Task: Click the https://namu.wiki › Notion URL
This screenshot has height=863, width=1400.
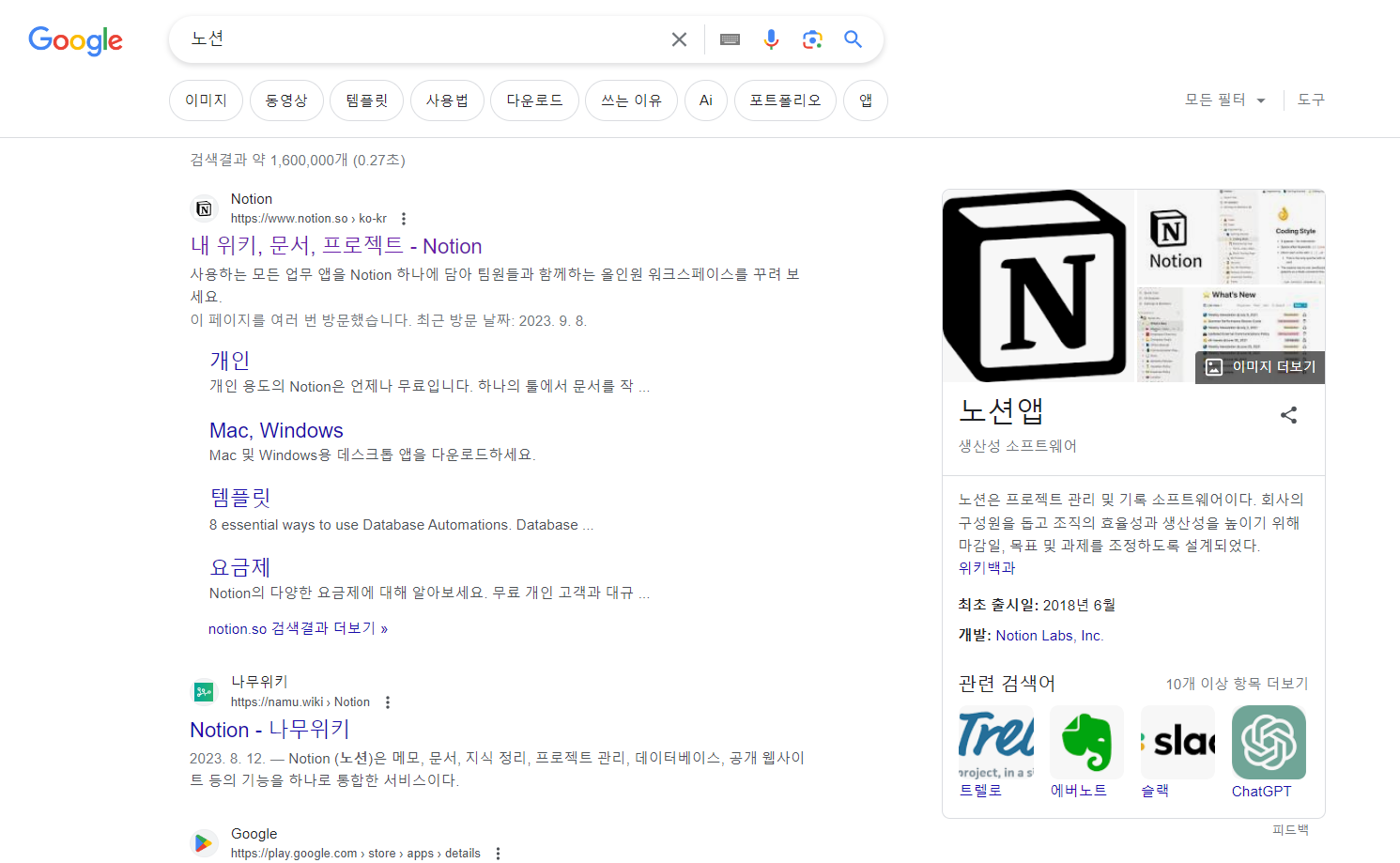Action: point(300,702)
